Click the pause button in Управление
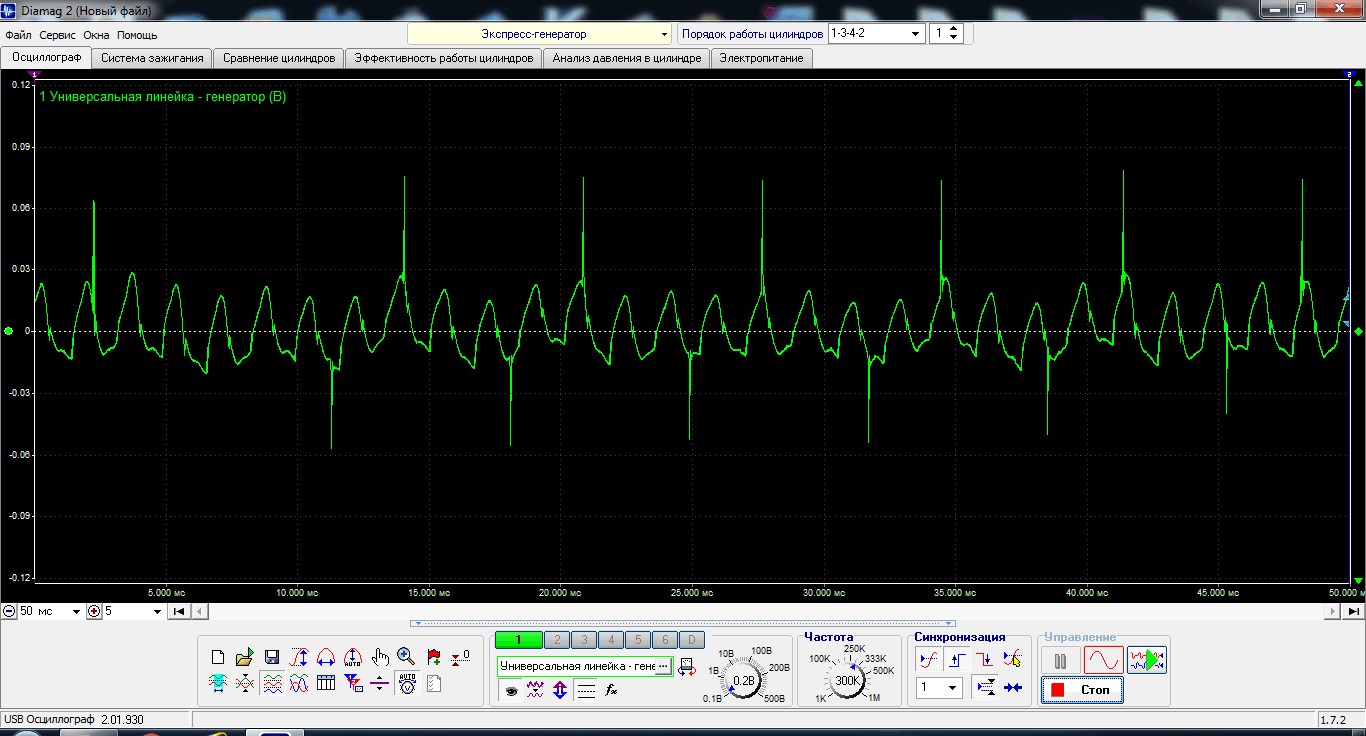This screenshot has height=736, width=1366. coord(1060,661)
